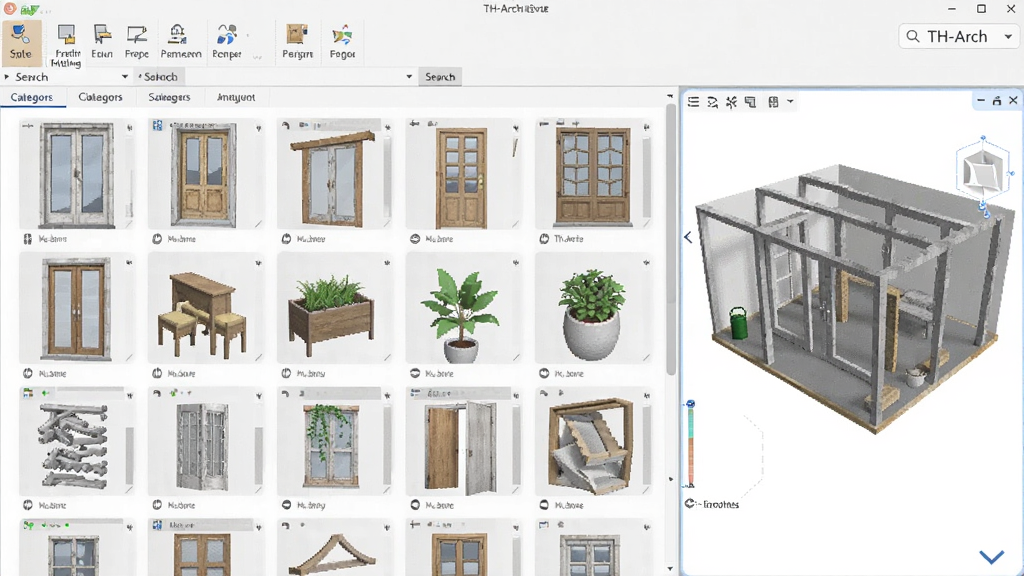Activate the Renper tool in the ribbon

(227, 43)
